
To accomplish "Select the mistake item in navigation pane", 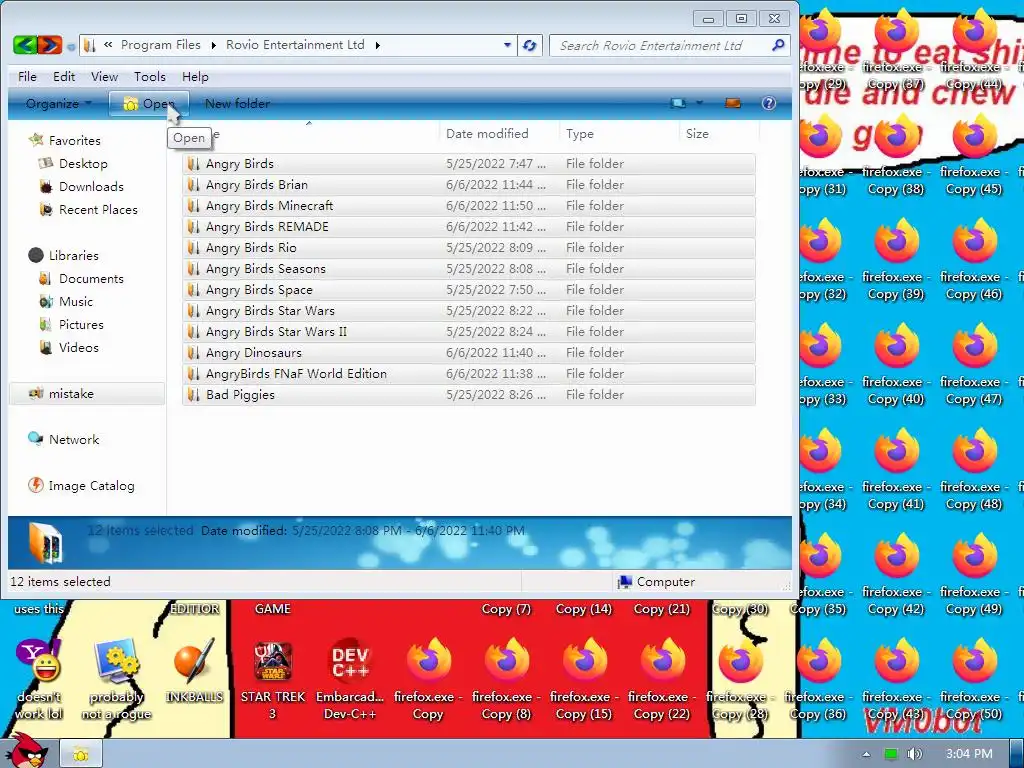I will tap(86, 394).
